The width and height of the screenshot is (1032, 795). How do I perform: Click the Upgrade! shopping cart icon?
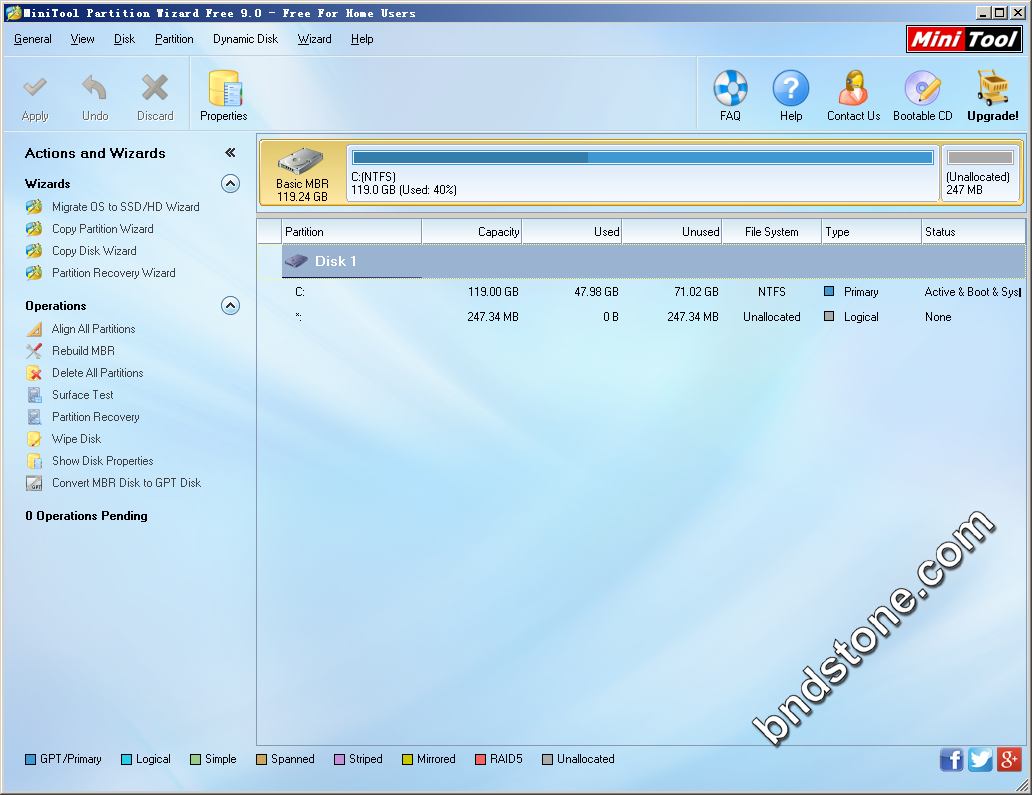point(993,88)
